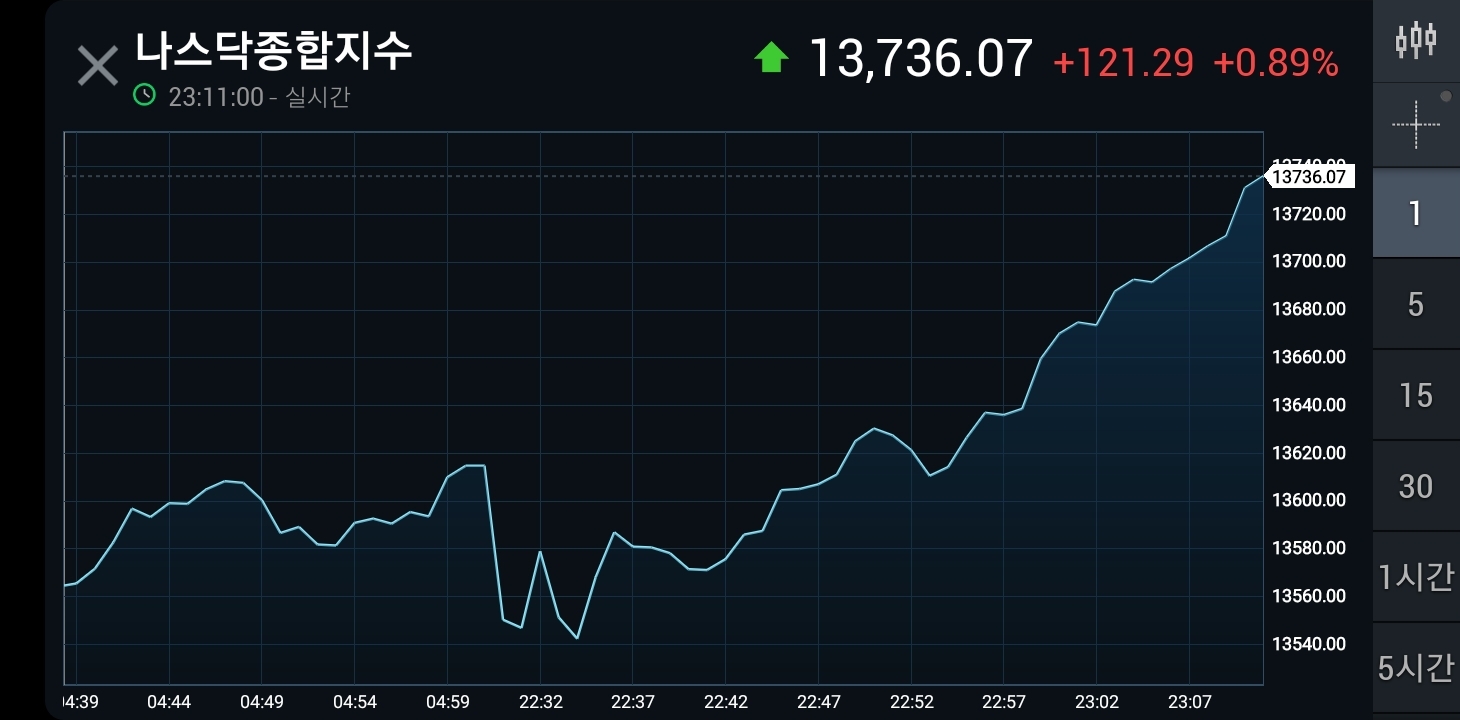Screen dimensions: 1460x720
Task: Choose the 15 minute interval
Action: coord(1415,395)
